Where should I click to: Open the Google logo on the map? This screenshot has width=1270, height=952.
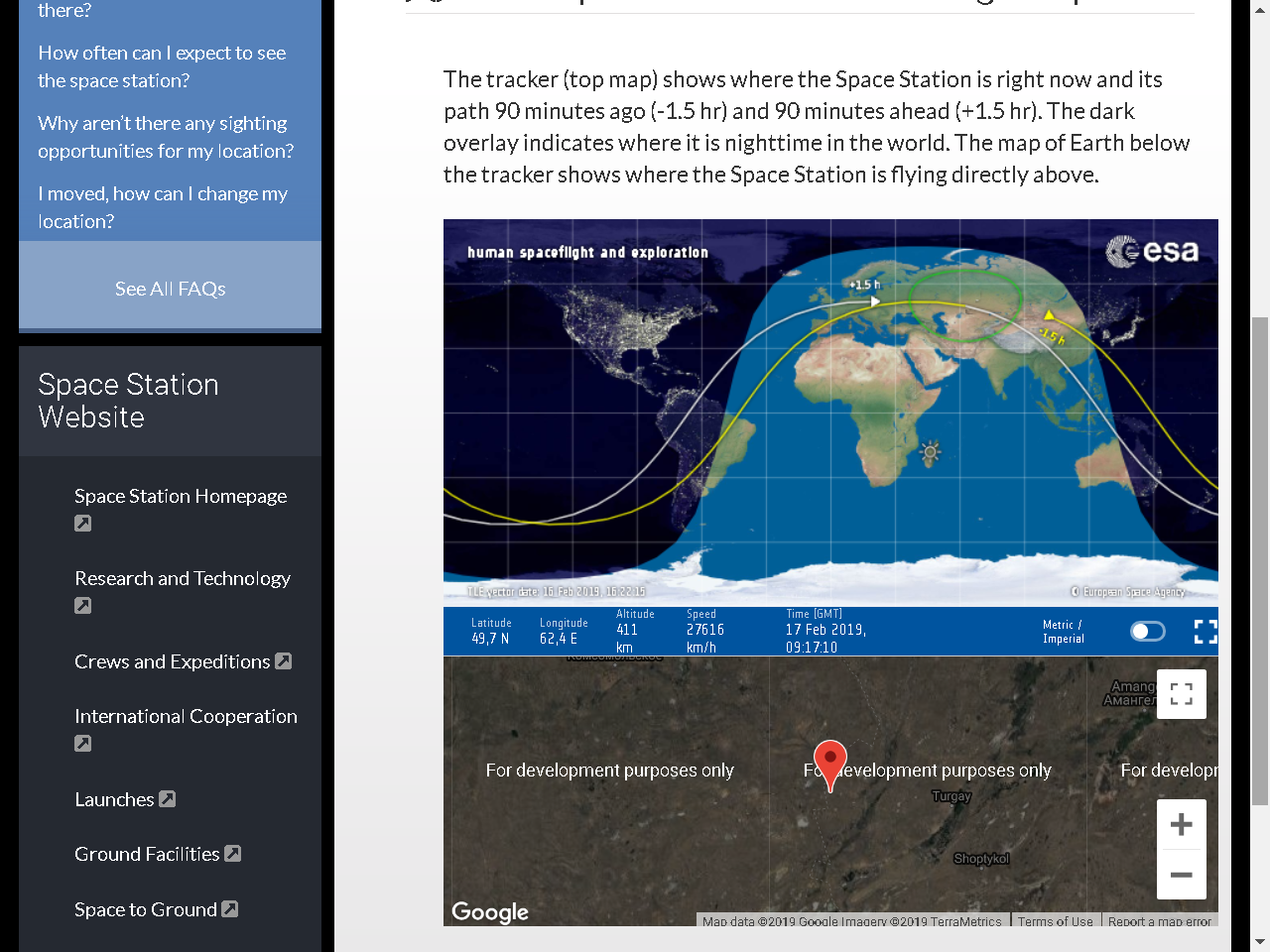point(490,912)
